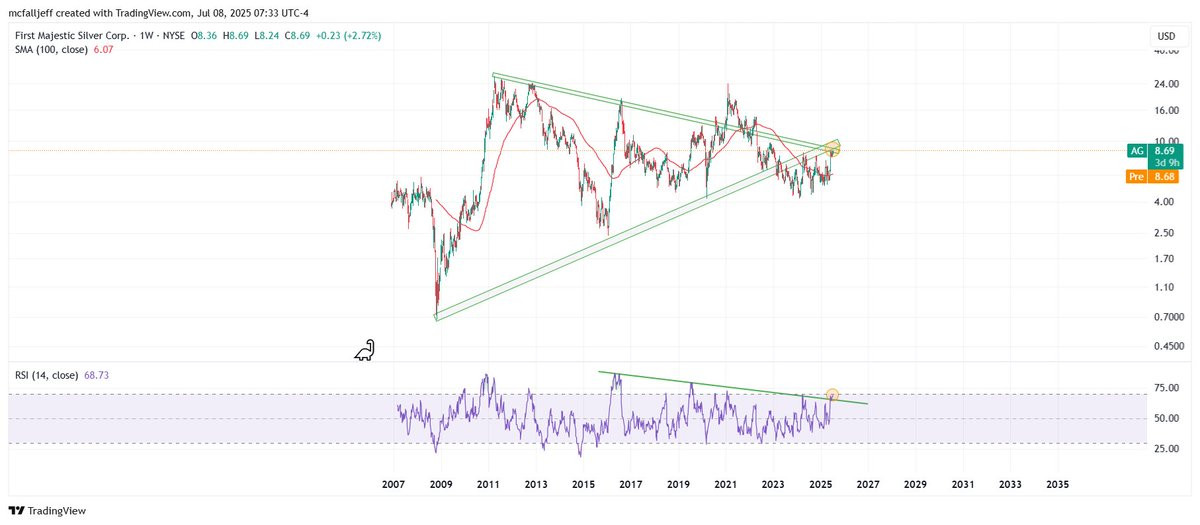Viewport: 1200px width, 525px height.
Task: Click the 0.4500 price axis label
Action: click(1167, 346)
